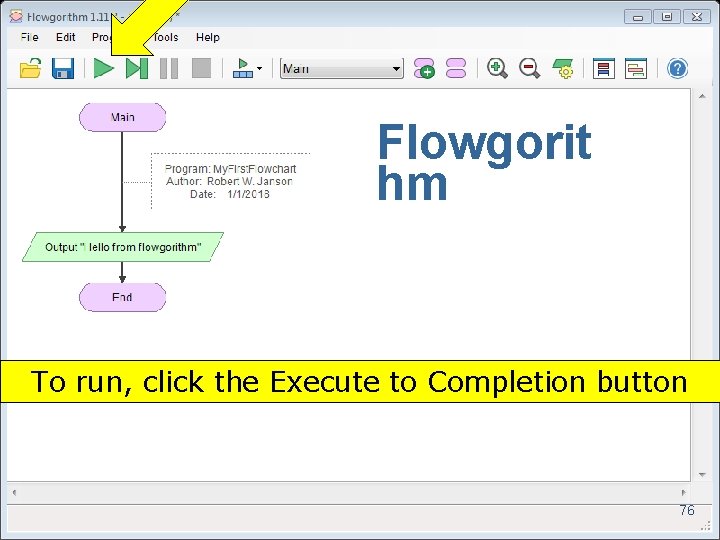Click the run speed icon
This screenshot has width=720, height=540.
tap(243, 69)
